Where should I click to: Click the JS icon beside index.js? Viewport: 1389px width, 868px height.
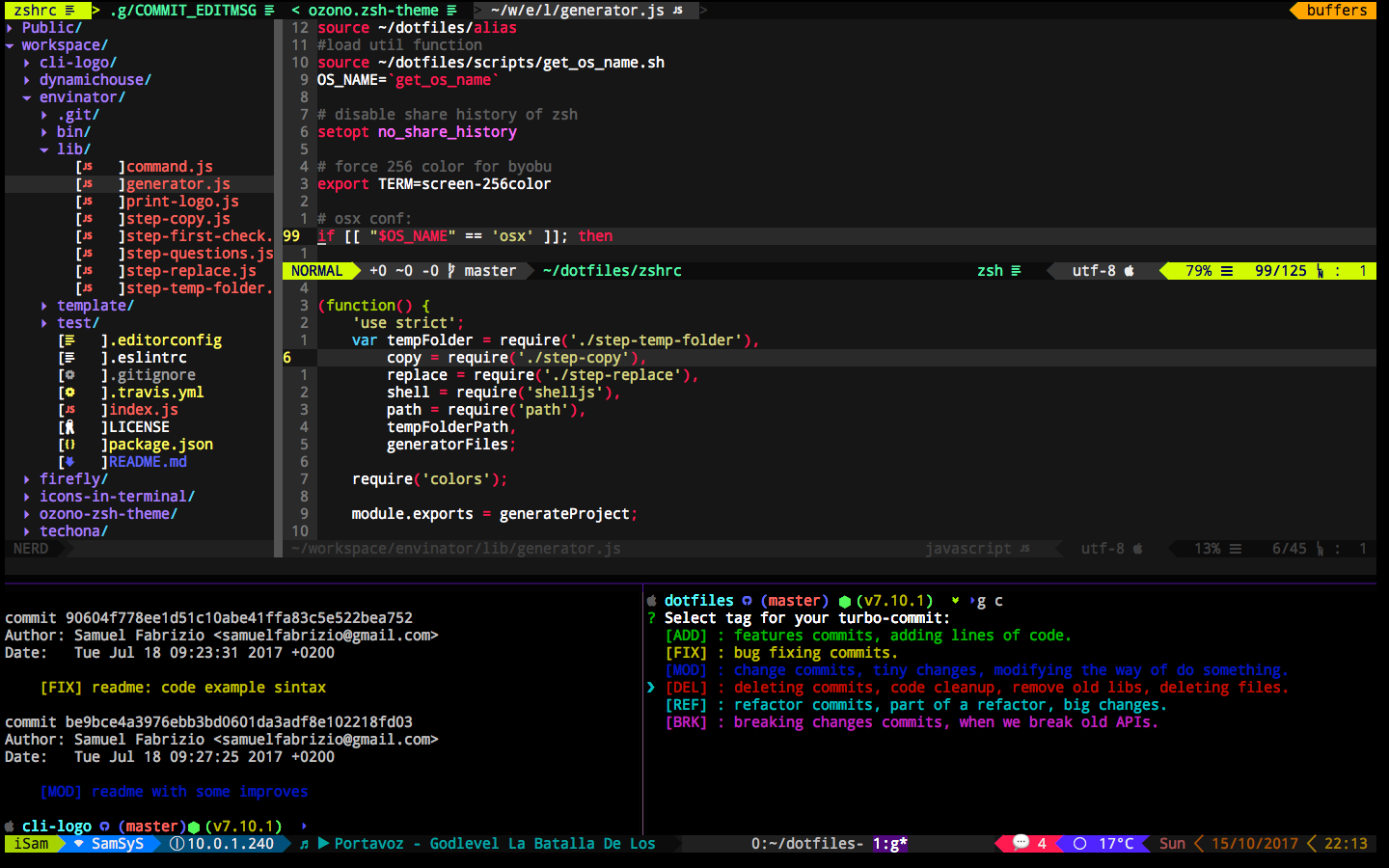tap(69, 410)
